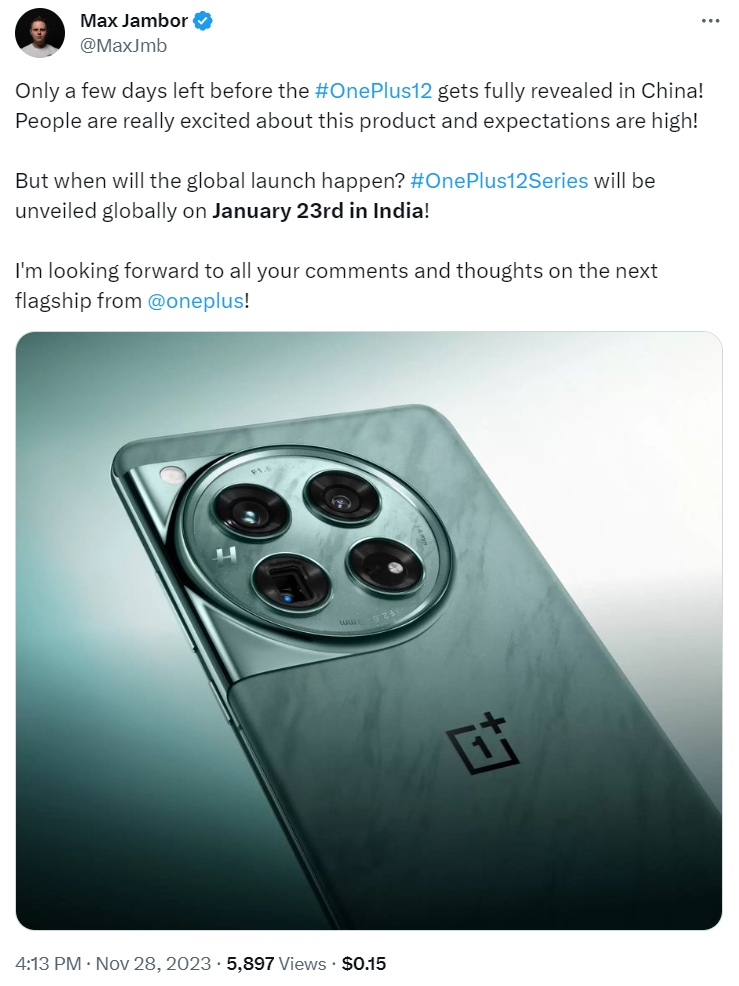Click the bold January 23rd in India text
The width and height of the screenshot is (739, 986).
coord(318,211)
